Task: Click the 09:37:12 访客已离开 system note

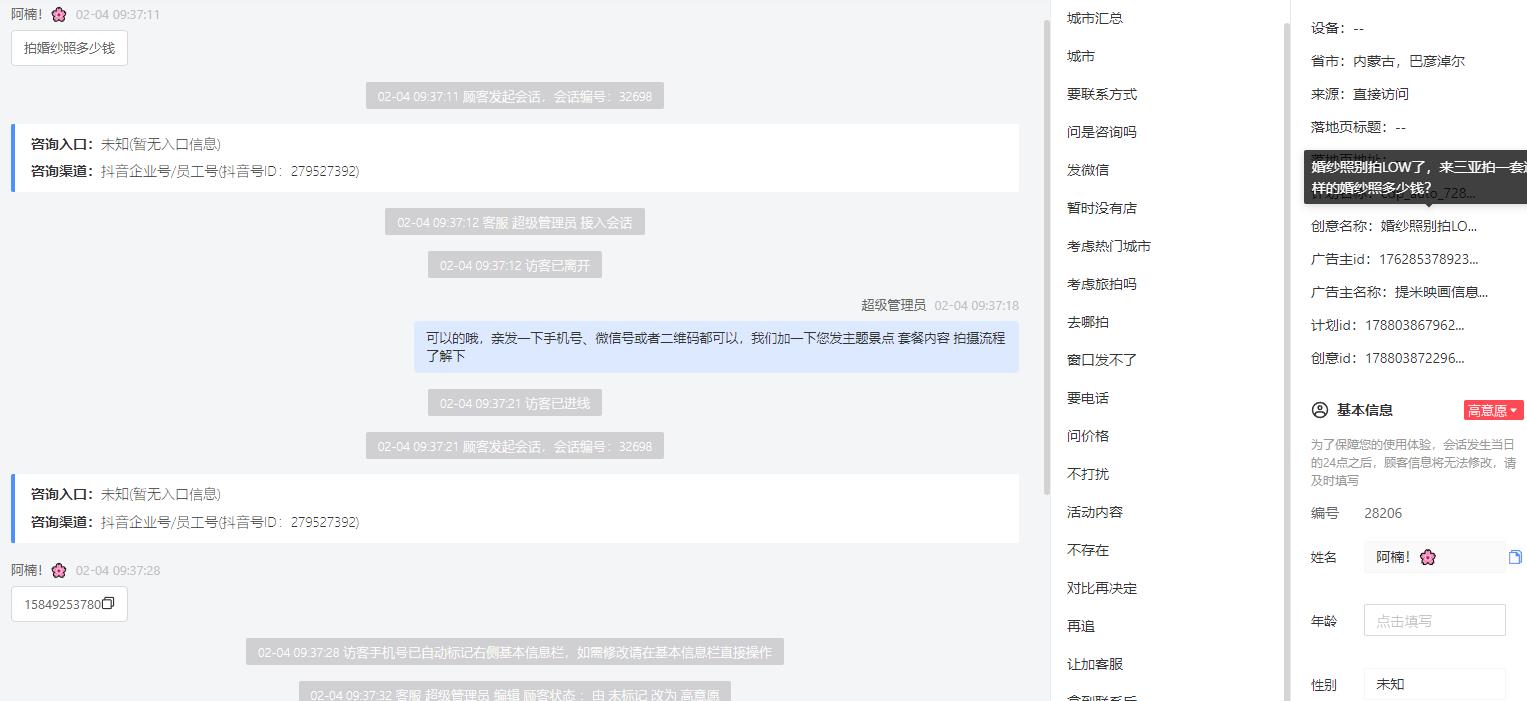Action: tap(515, 265)
